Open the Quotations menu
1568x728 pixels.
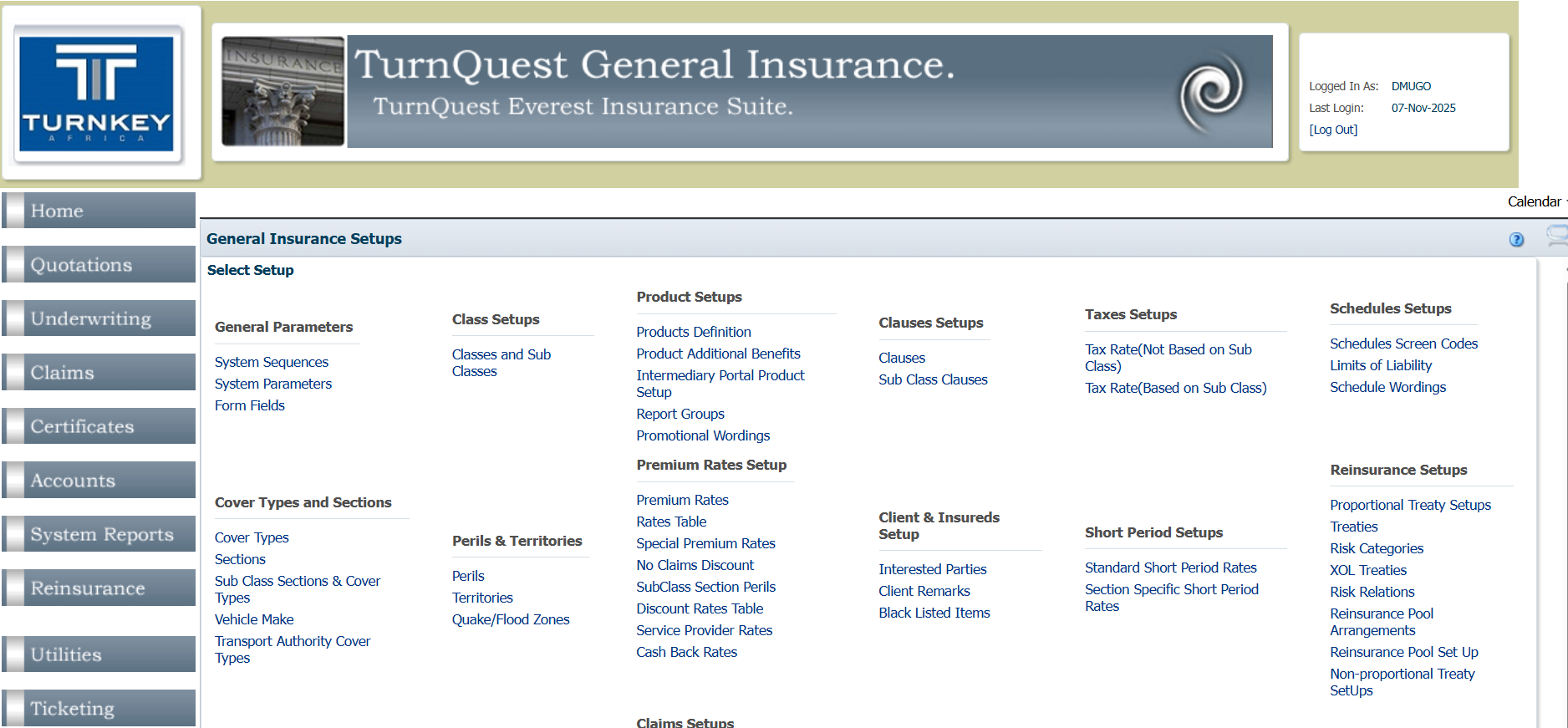click(99, 264)
